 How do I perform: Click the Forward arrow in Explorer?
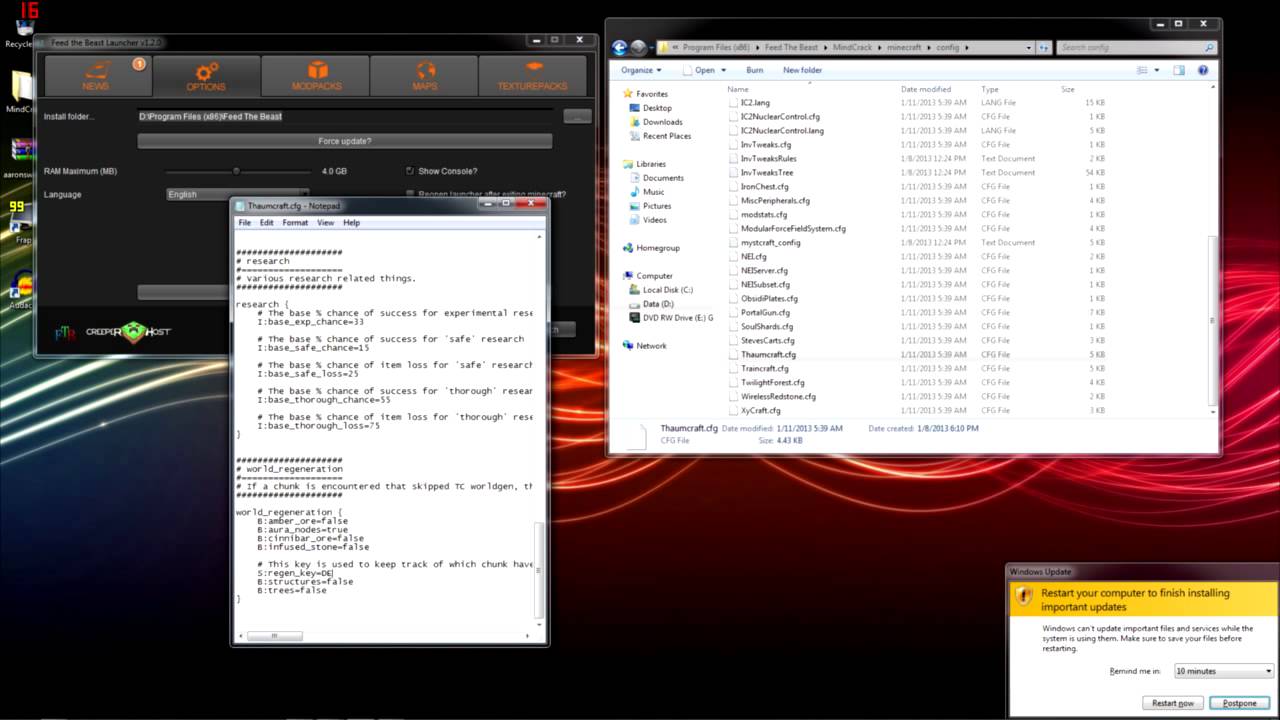pos(638,47)
